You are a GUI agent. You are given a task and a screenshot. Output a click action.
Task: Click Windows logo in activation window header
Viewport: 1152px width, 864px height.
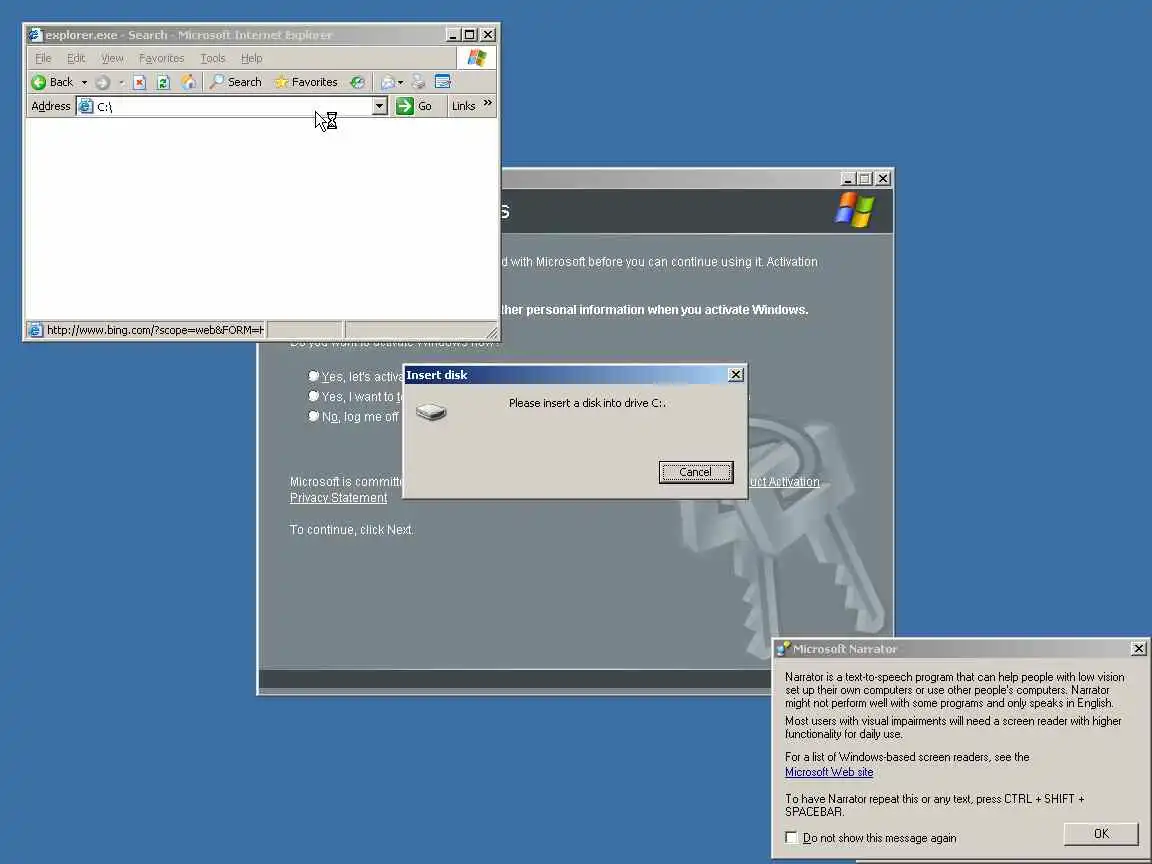tap(854, 210)
